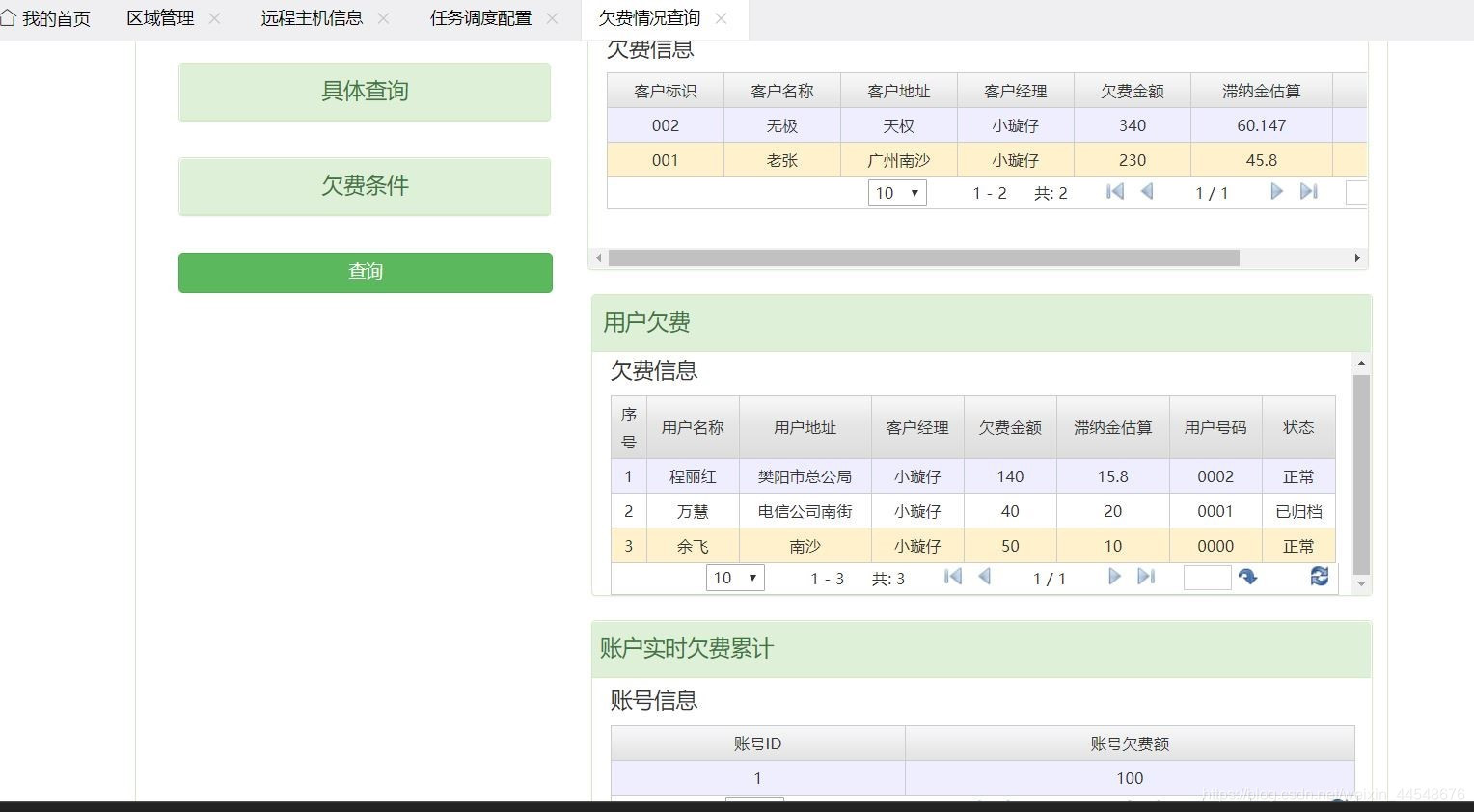Select customer row 002 无极
Image resolution: width=1474 pixels, height=812 pixels.
tap(987, 125)
